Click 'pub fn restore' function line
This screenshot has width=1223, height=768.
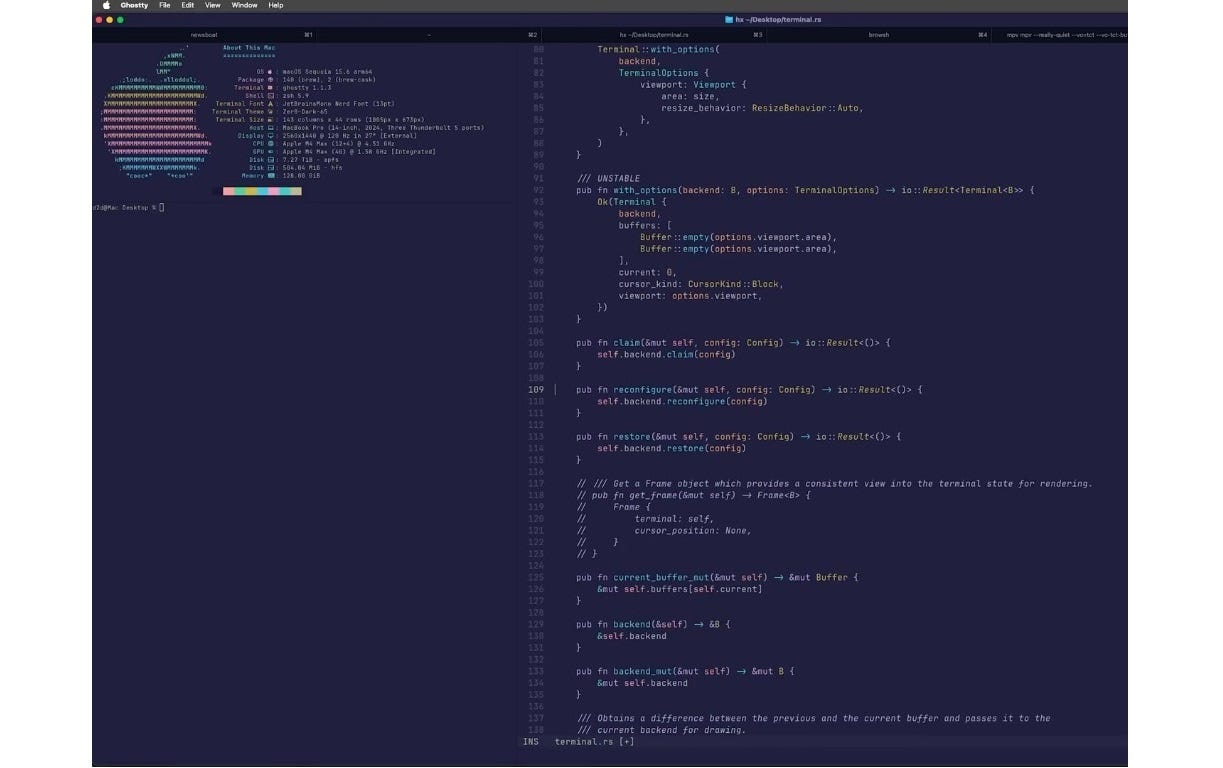point(738,437)
